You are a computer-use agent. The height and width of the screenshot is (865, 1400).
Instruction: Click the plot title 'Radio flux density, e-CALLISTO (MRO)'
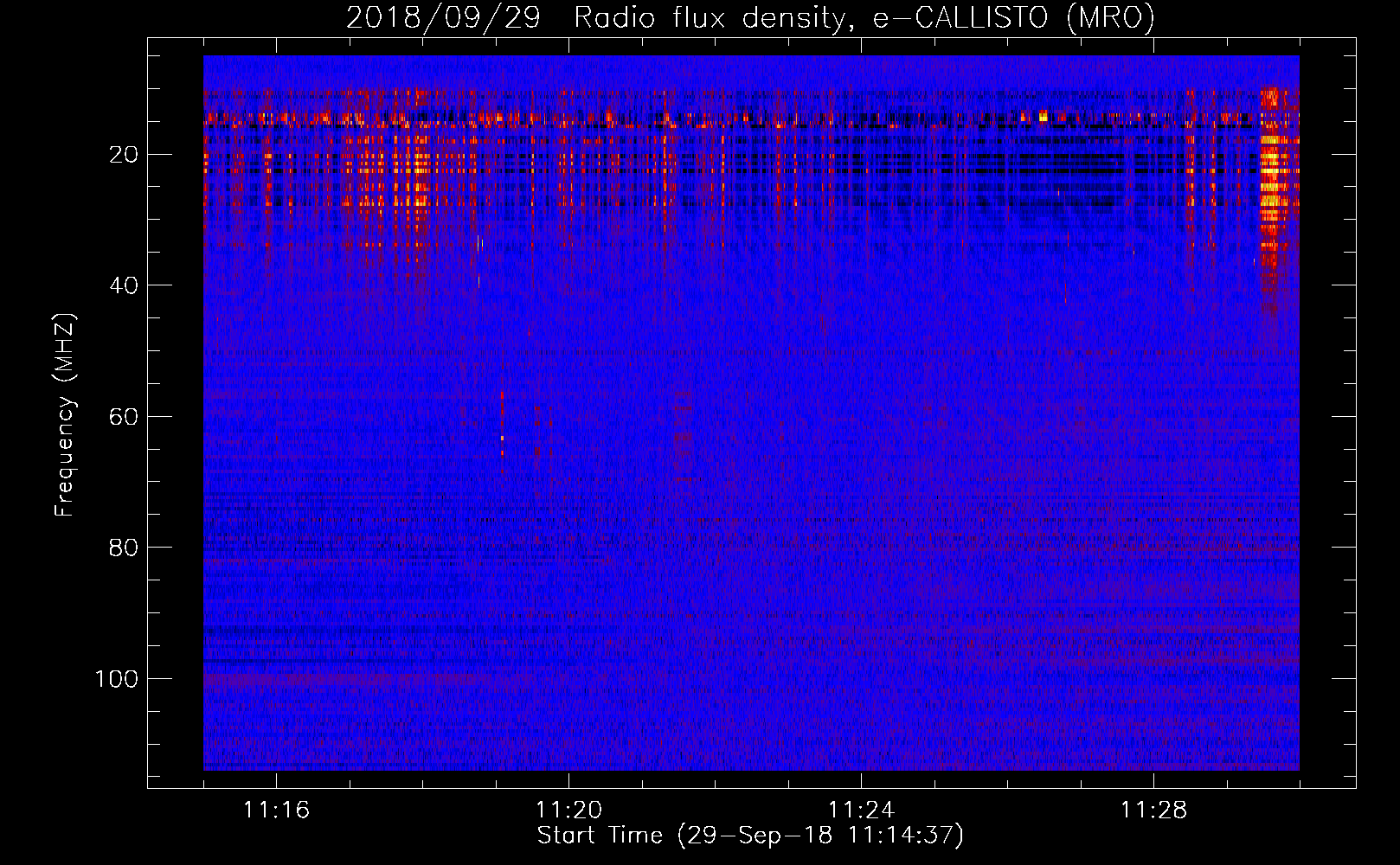pyautogui.click(x=864, y=18)
